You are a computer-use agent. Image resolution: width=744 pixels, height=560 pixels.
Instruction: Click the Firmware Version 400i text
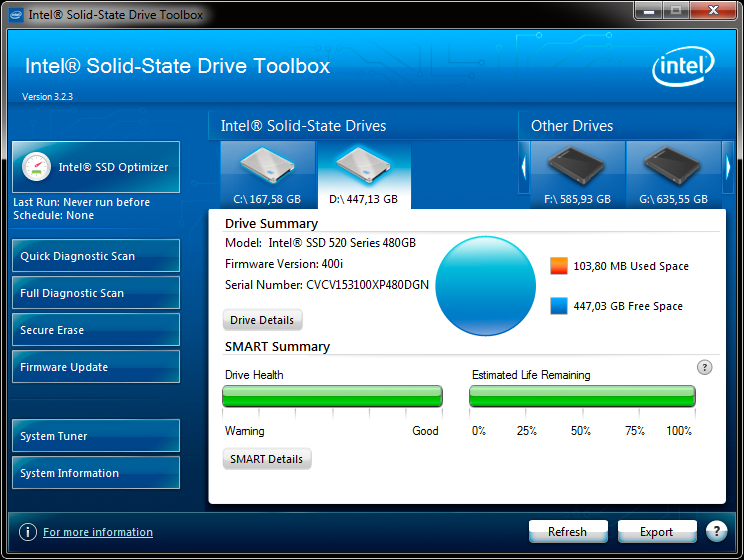click(284, 264)
